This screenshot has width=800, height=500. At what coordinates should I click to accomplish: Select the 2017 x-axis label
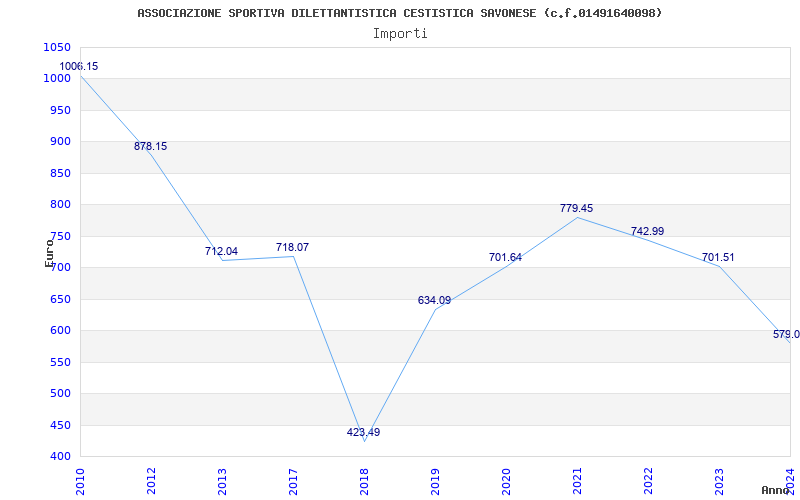point(293,481)
